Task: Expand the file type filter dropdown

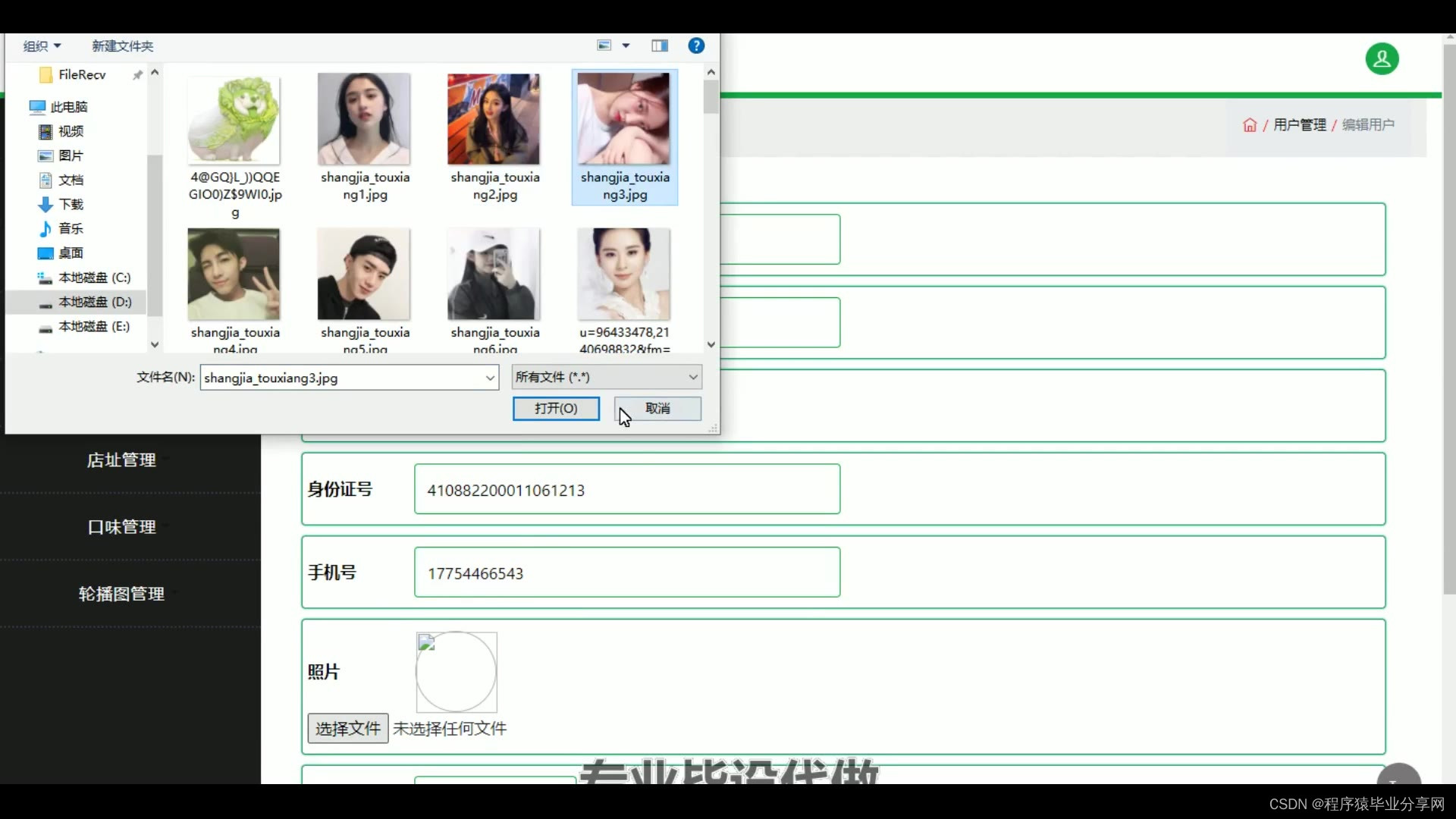Action: pos(692,377)
